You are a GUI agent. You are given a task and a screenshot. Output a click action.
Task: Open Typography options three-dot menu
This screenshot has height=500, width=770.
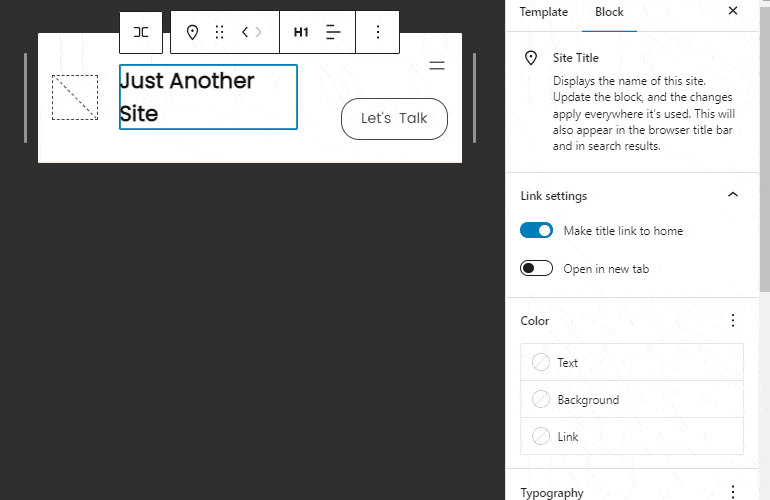point(733,492)
